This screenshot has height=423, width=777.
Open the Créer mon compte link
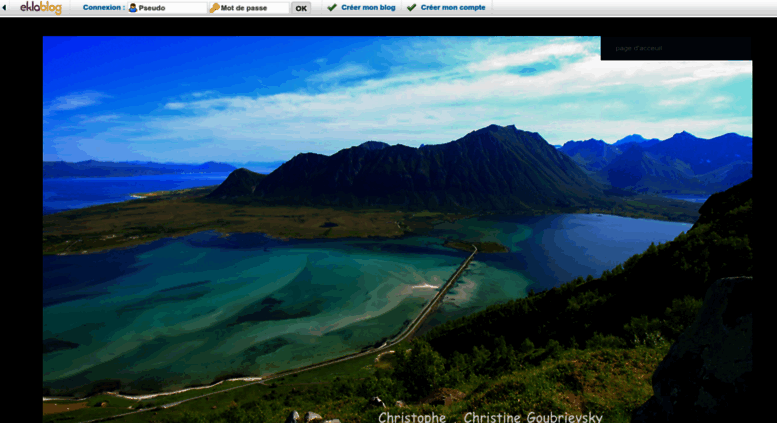[x=453, y=7]
